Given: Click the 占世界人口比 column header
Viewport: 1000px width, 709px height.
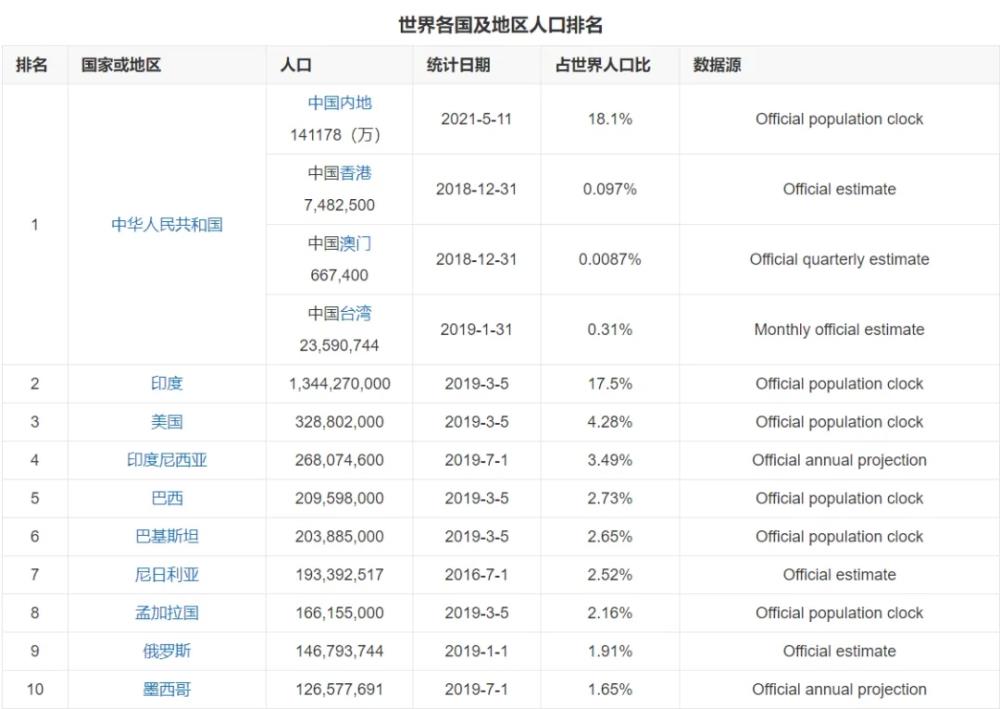Looking at the screenshot, I should [x=603, y=65].
